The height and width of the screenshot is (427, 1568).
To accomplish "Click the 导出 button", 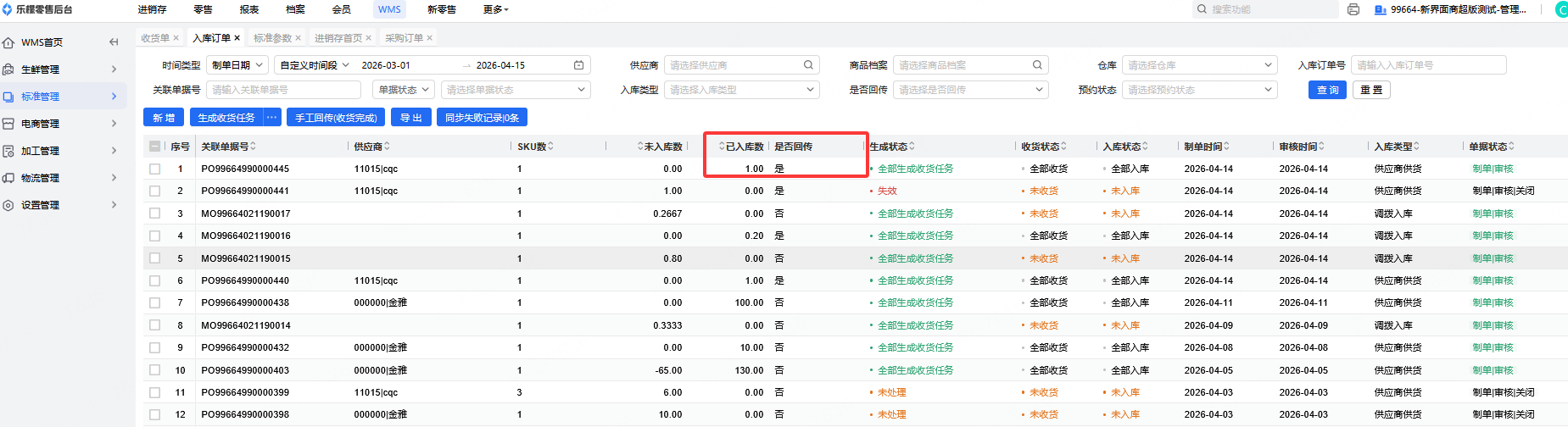I will (411, 118).
